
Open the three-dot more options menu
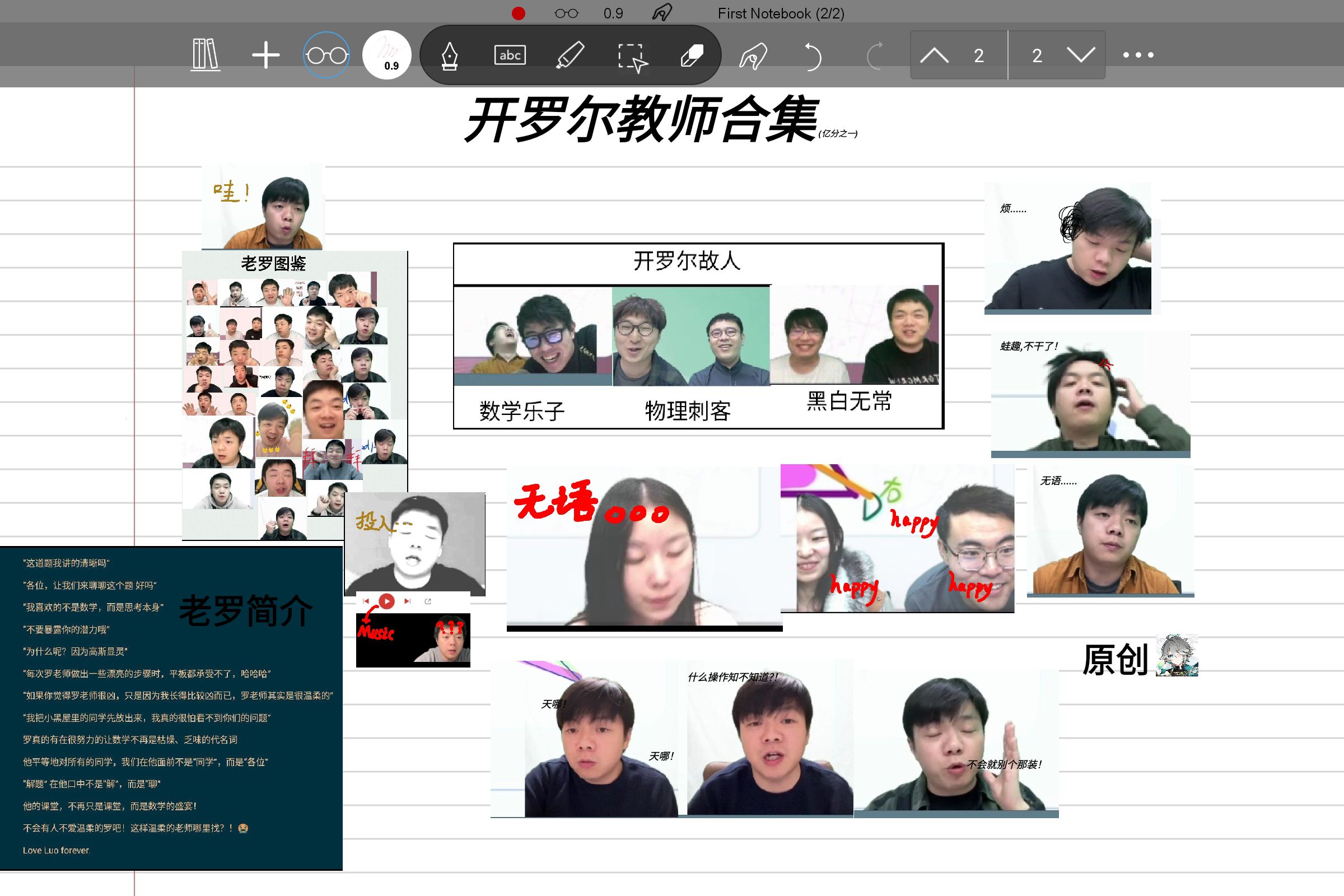click(1138, 55)
